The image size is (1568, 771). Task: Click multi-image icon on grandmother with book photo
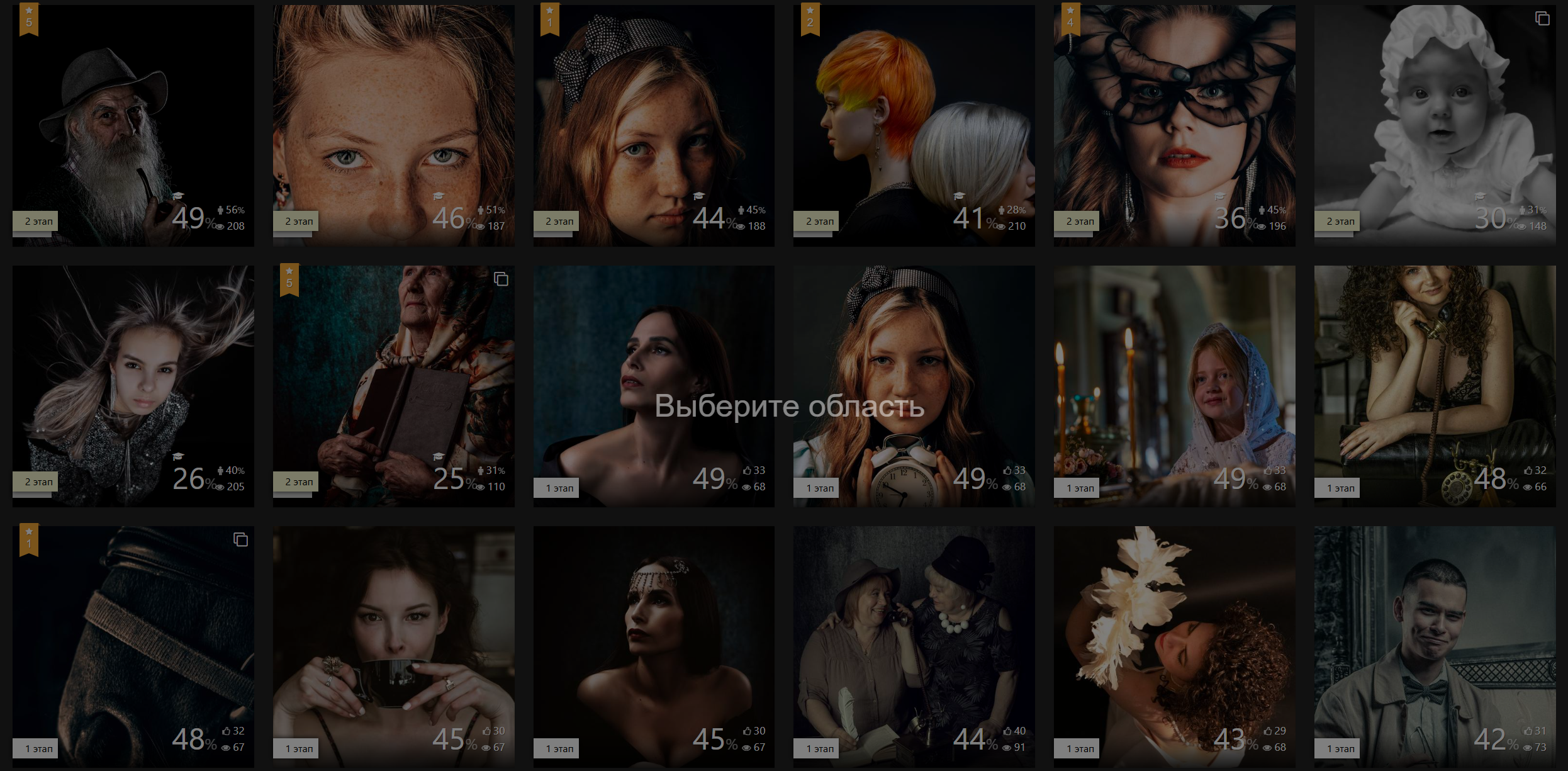tap(501, 279)
